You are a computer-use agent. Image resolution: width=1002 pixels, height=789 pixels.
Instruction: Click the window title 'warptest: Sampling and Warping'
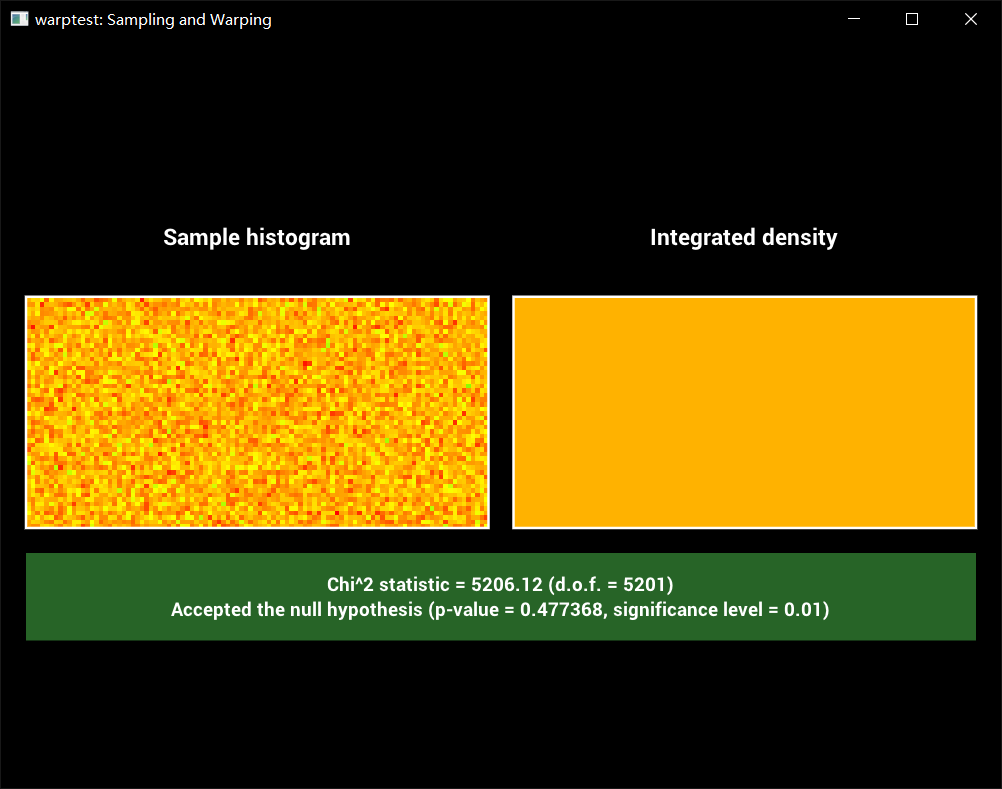(x=153, y=19)
